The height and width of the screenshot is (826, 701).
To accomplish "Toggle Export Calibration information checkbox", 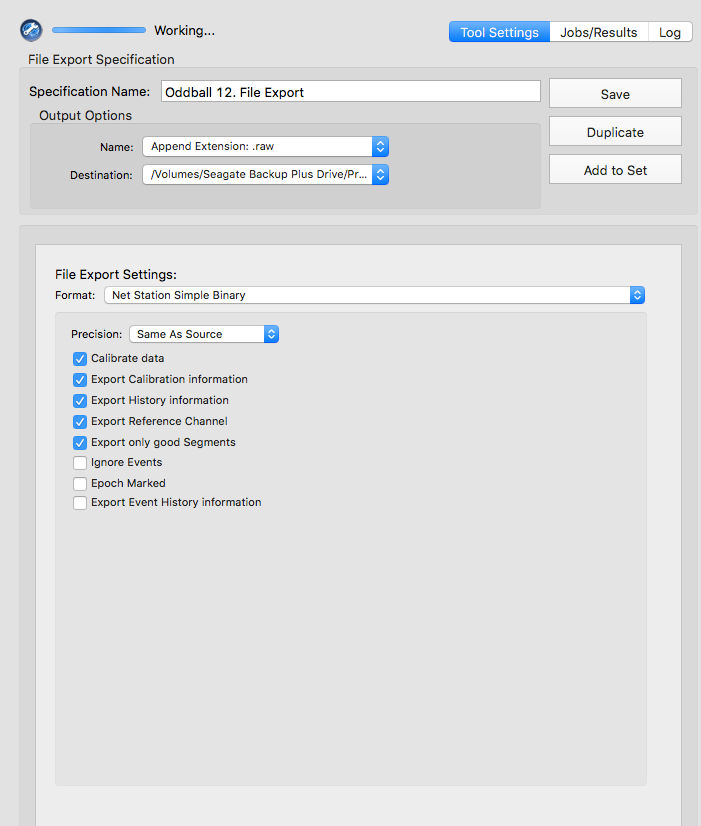I will (x=80, y=380).
